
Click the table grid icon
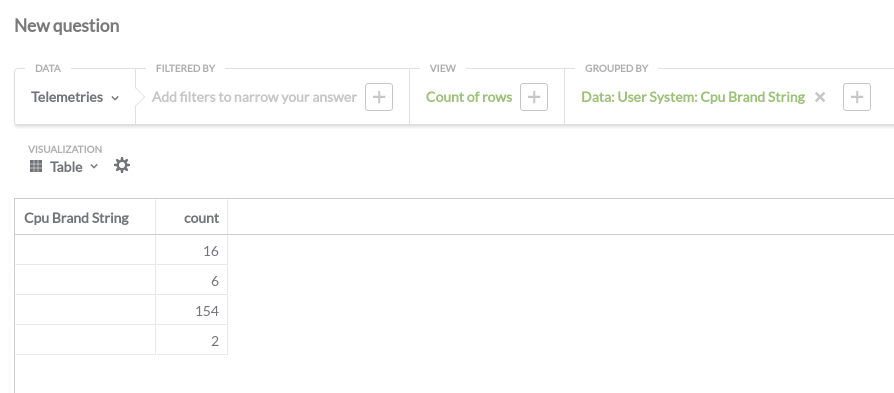coord(36,166)
